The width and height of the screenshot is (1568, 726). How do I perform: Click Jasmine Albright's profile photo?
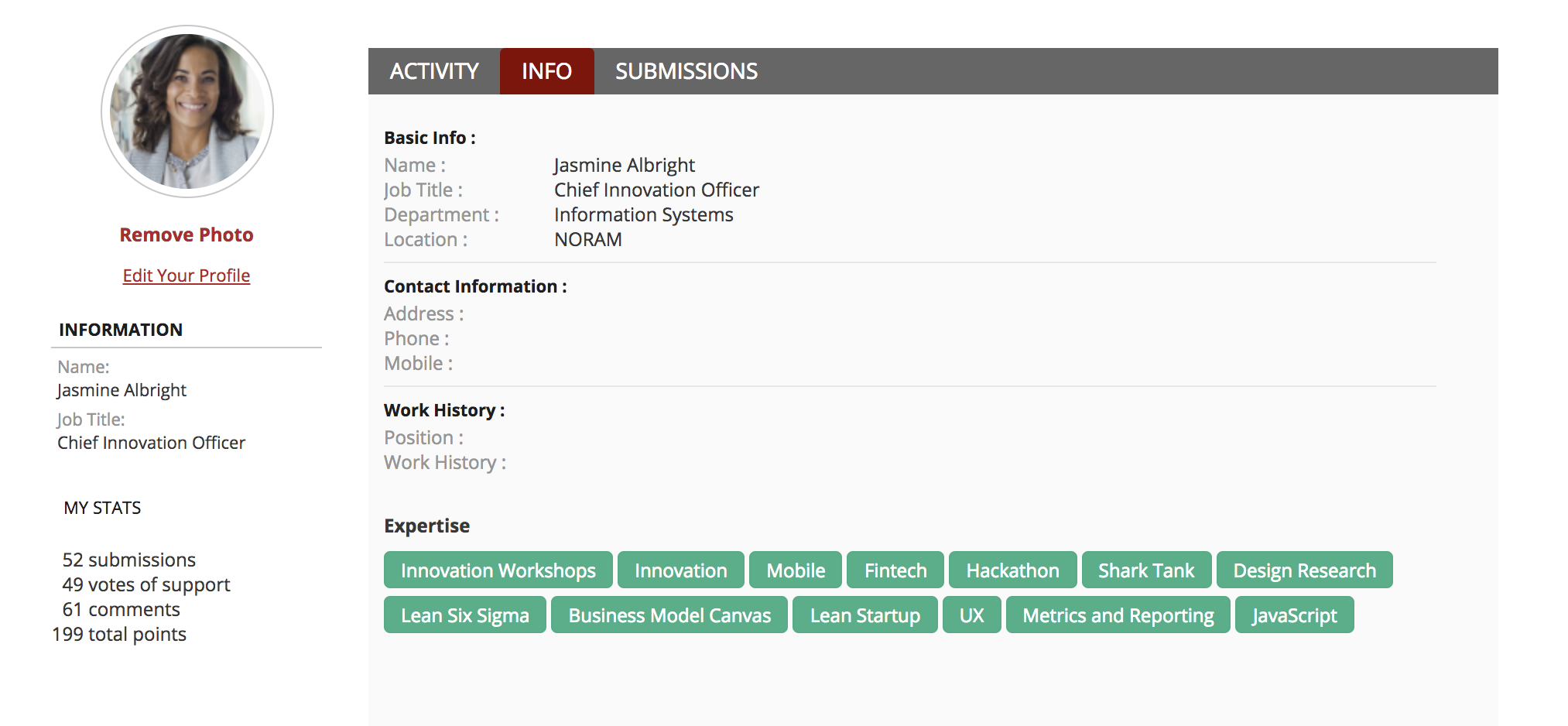[187, 111]
